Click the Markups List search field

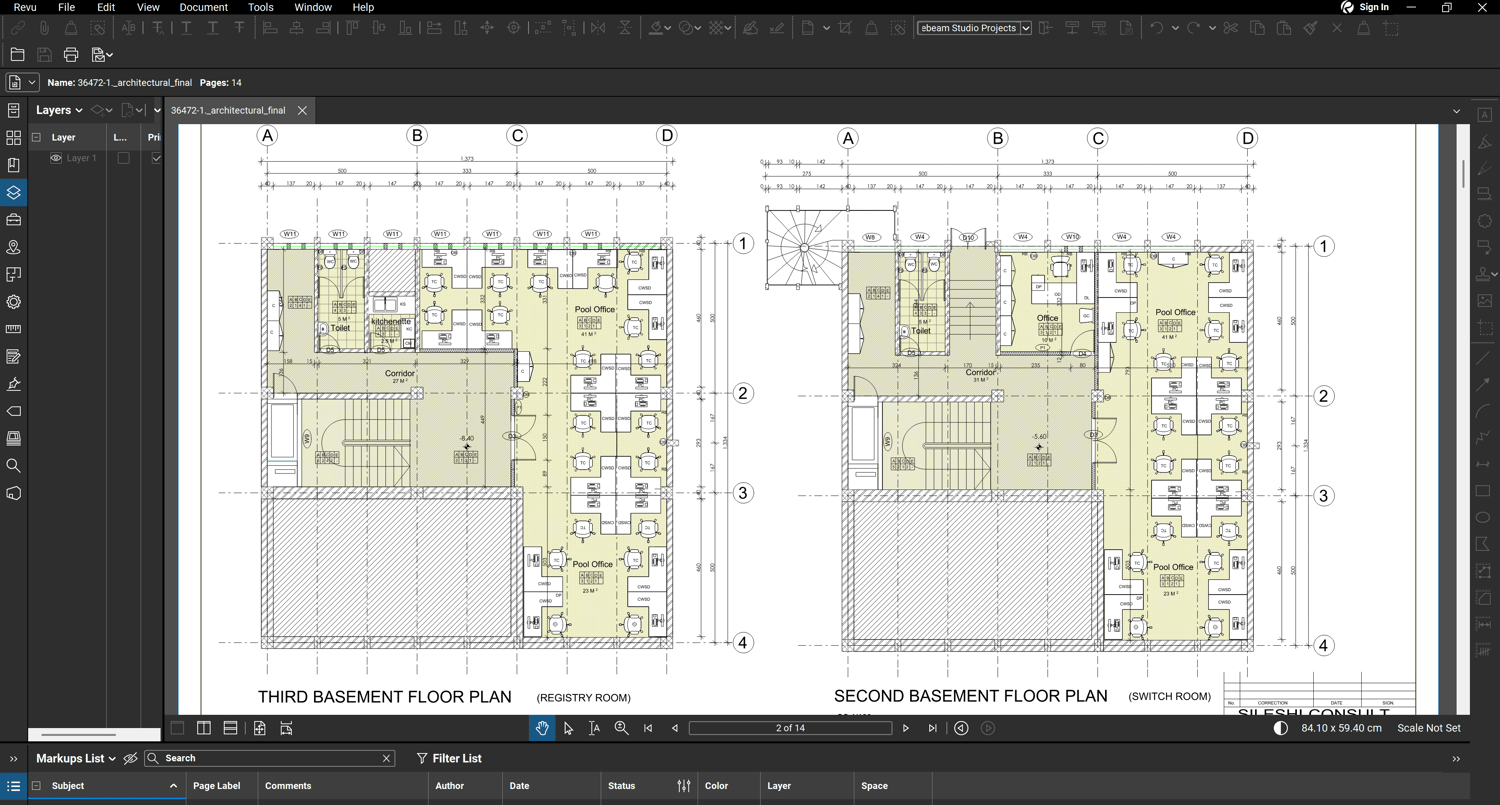tap(270, 758)
